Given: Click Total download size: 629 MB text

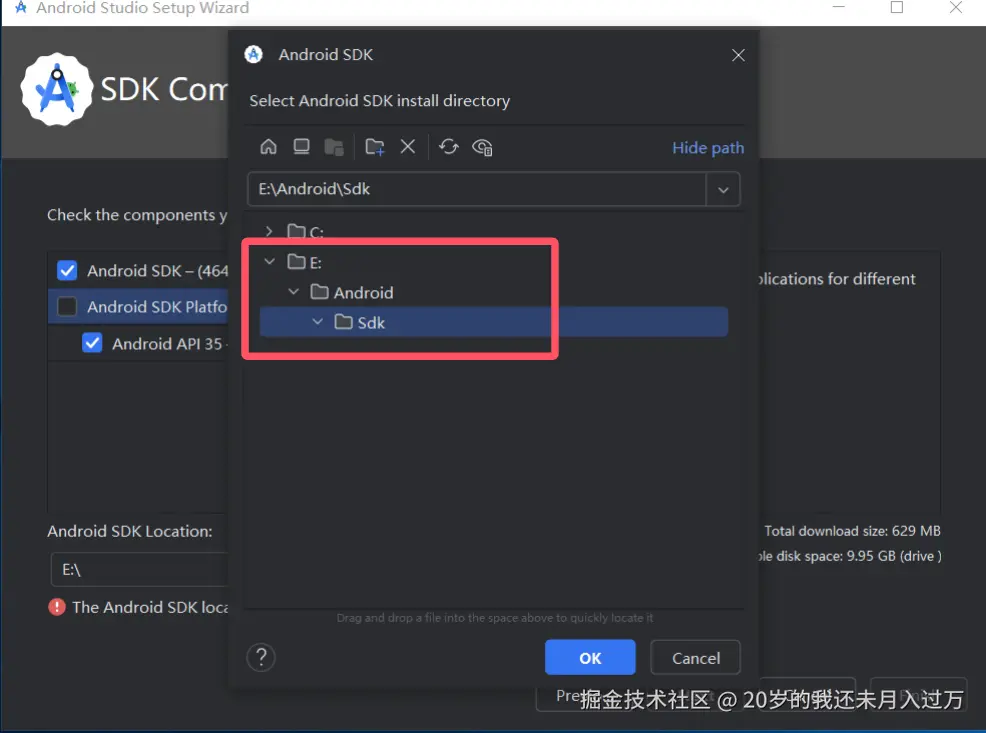Looking at the screenshot, I should [x=852, y=531].
